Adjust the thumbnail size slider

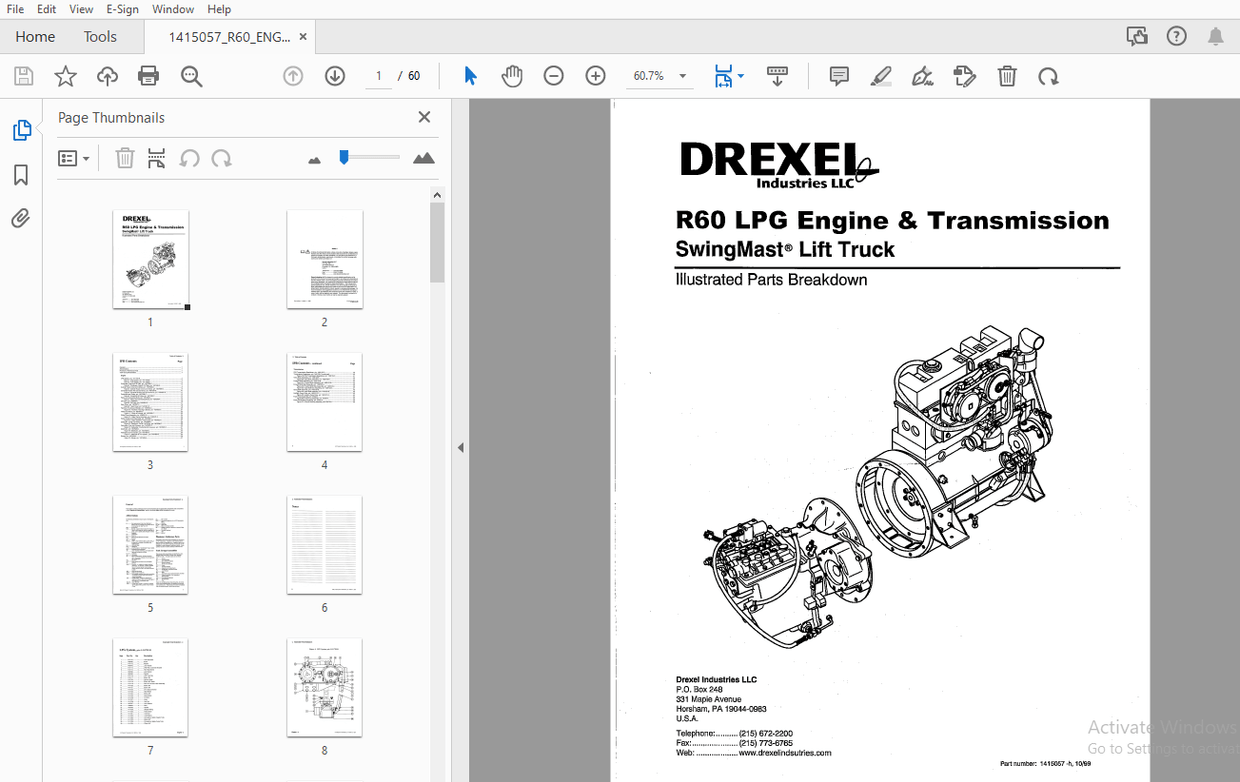click(343, 157)
